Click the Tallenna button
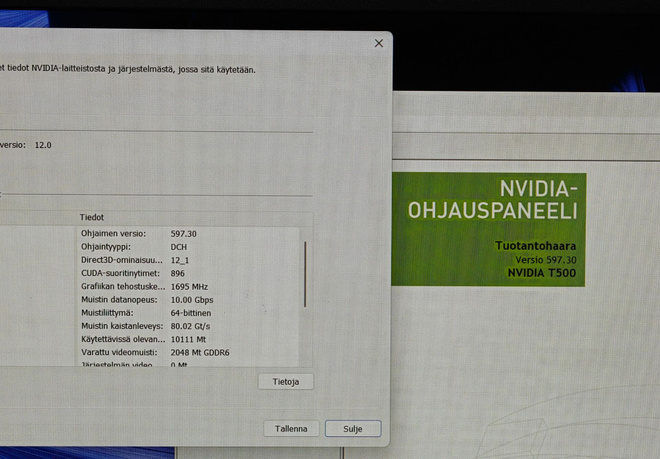This screenshot has height=459, width=660. coord(291,428)
